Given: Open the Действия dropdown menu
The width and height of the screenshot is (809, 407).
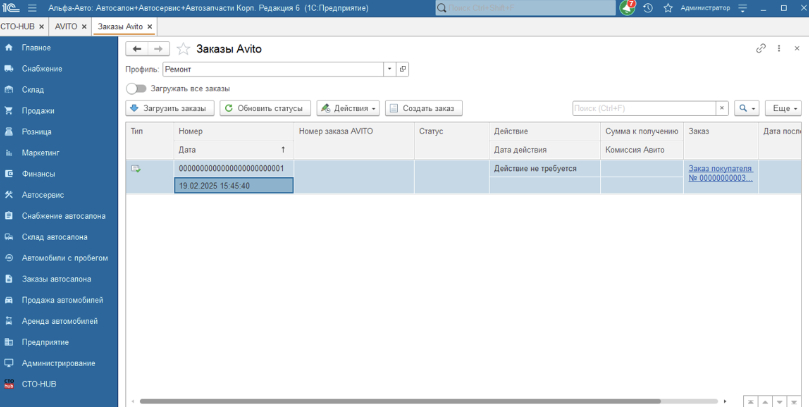Looking at the screenshot, I should pos(348,108).
